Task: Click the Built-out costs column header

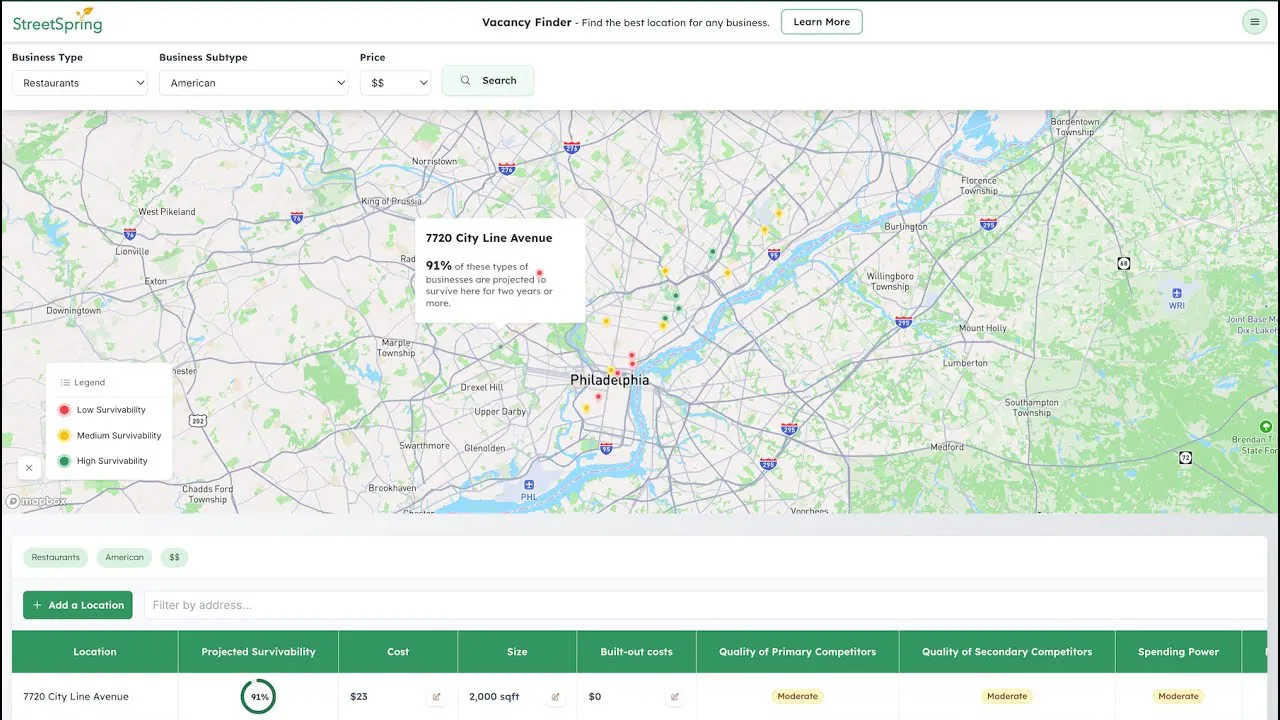Action: [636, 652]
